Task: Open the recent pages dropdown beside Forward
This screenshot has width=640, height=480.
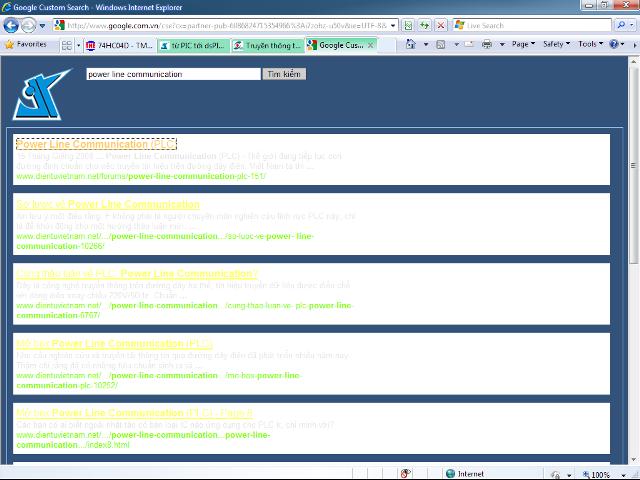Action: tap(42, 26)
